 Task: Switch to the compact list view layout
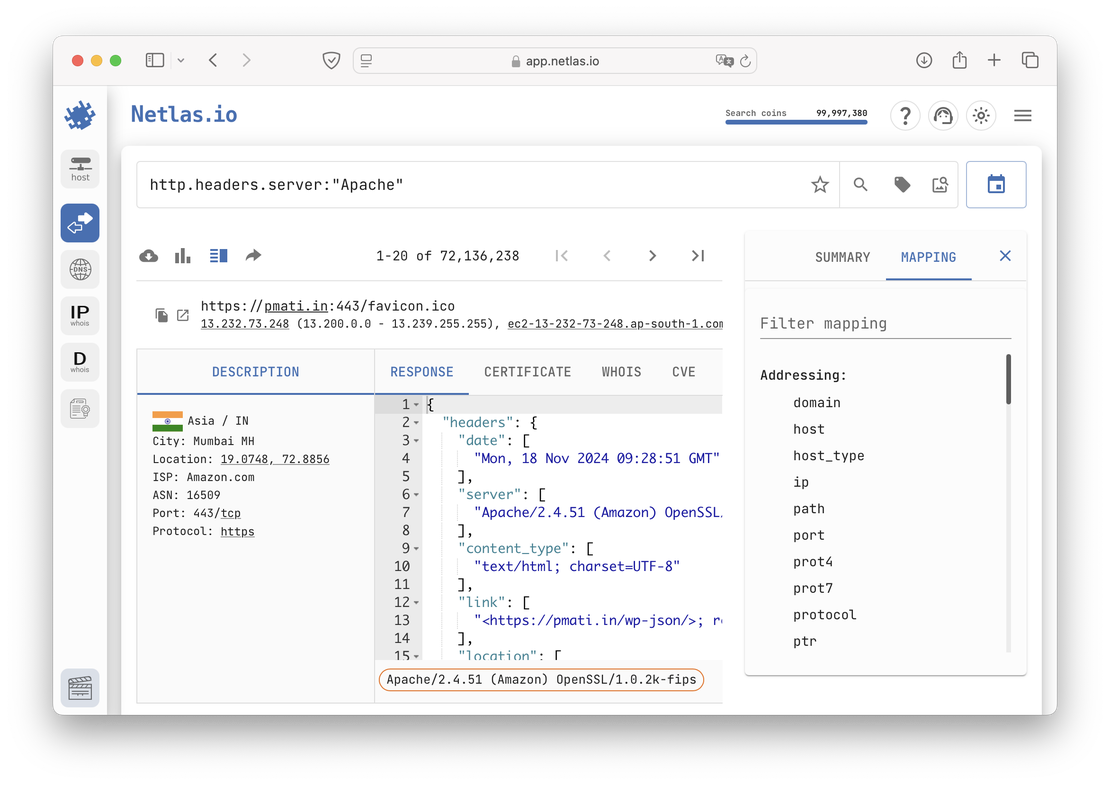(x=217, y=255)
